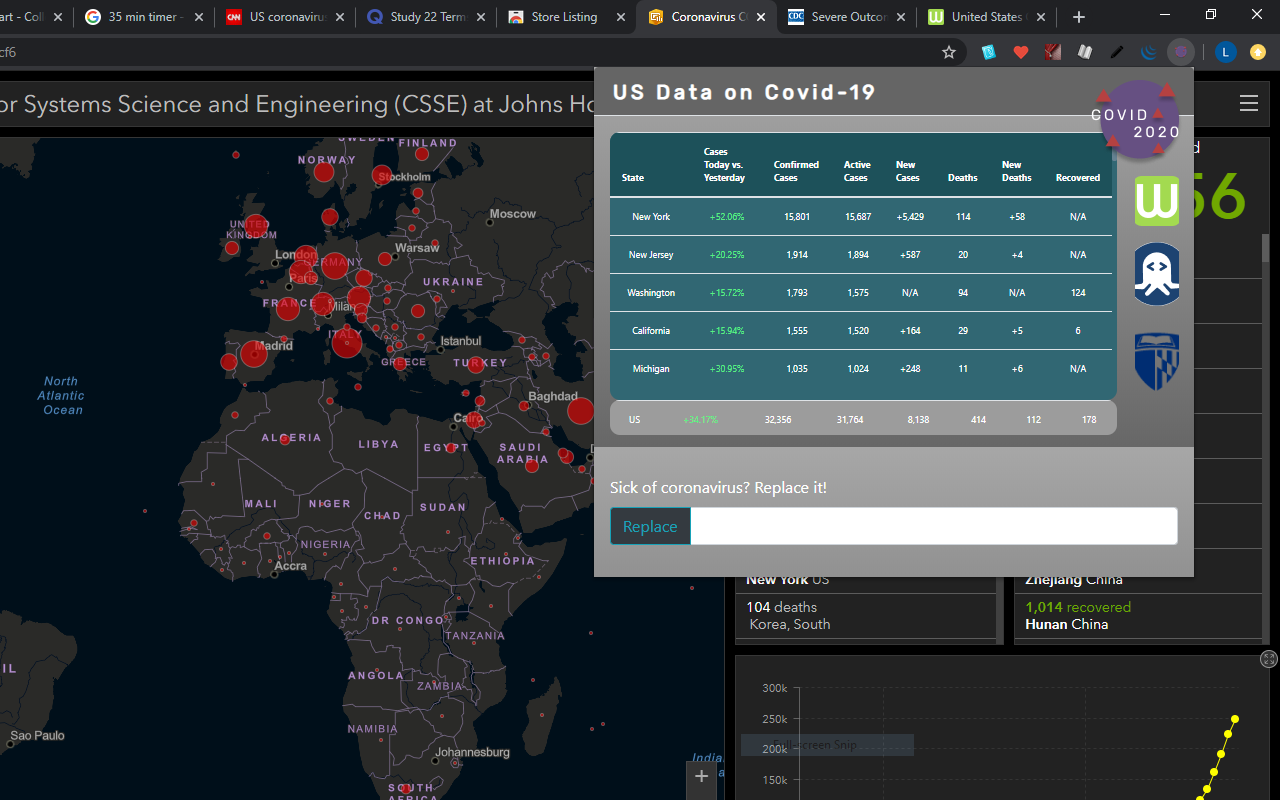The image size is (1280, 800).
Task: Click the '104 deaths Korea, South' list entry
Action: coord(867,616)
